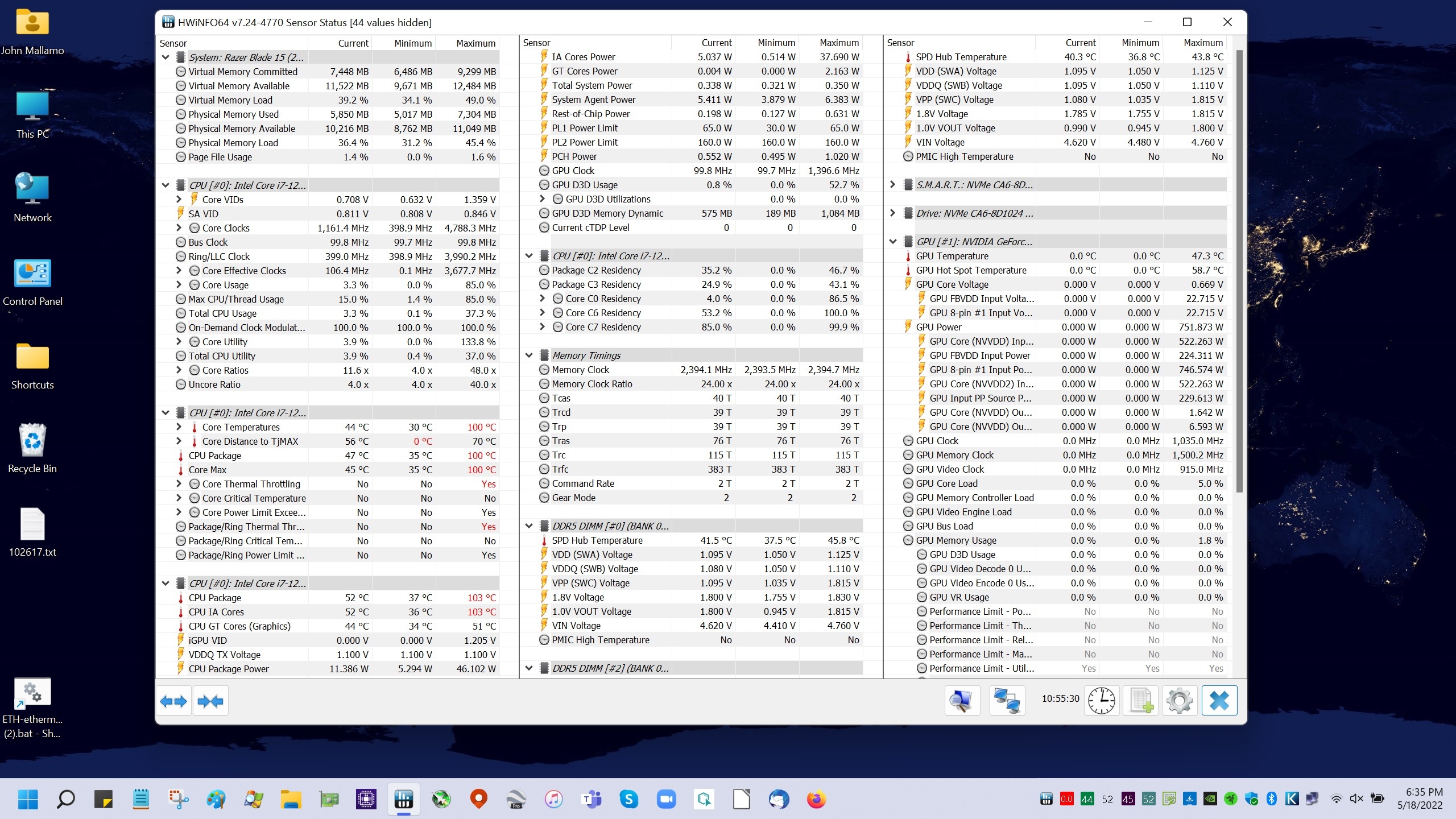The width and height of the screenshot is (1456, 819).
Task: Select the This PC desktop icon
Action: 32,115
